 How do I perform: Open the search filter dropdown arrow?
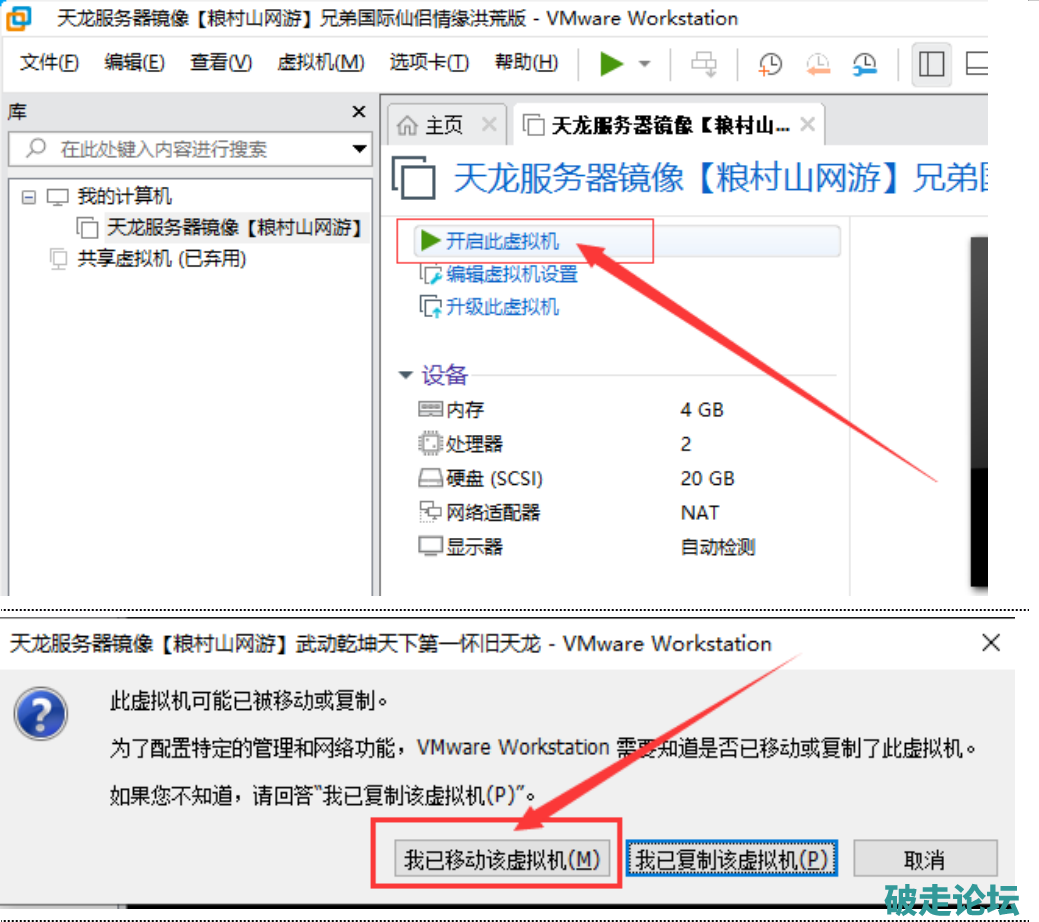[360, 150]
